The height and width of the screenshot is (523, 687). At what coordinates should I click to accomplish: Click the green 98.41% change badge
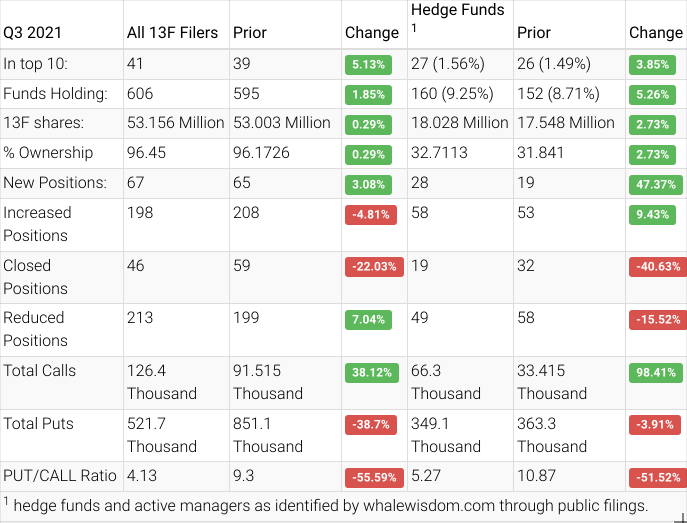point(656,372)
